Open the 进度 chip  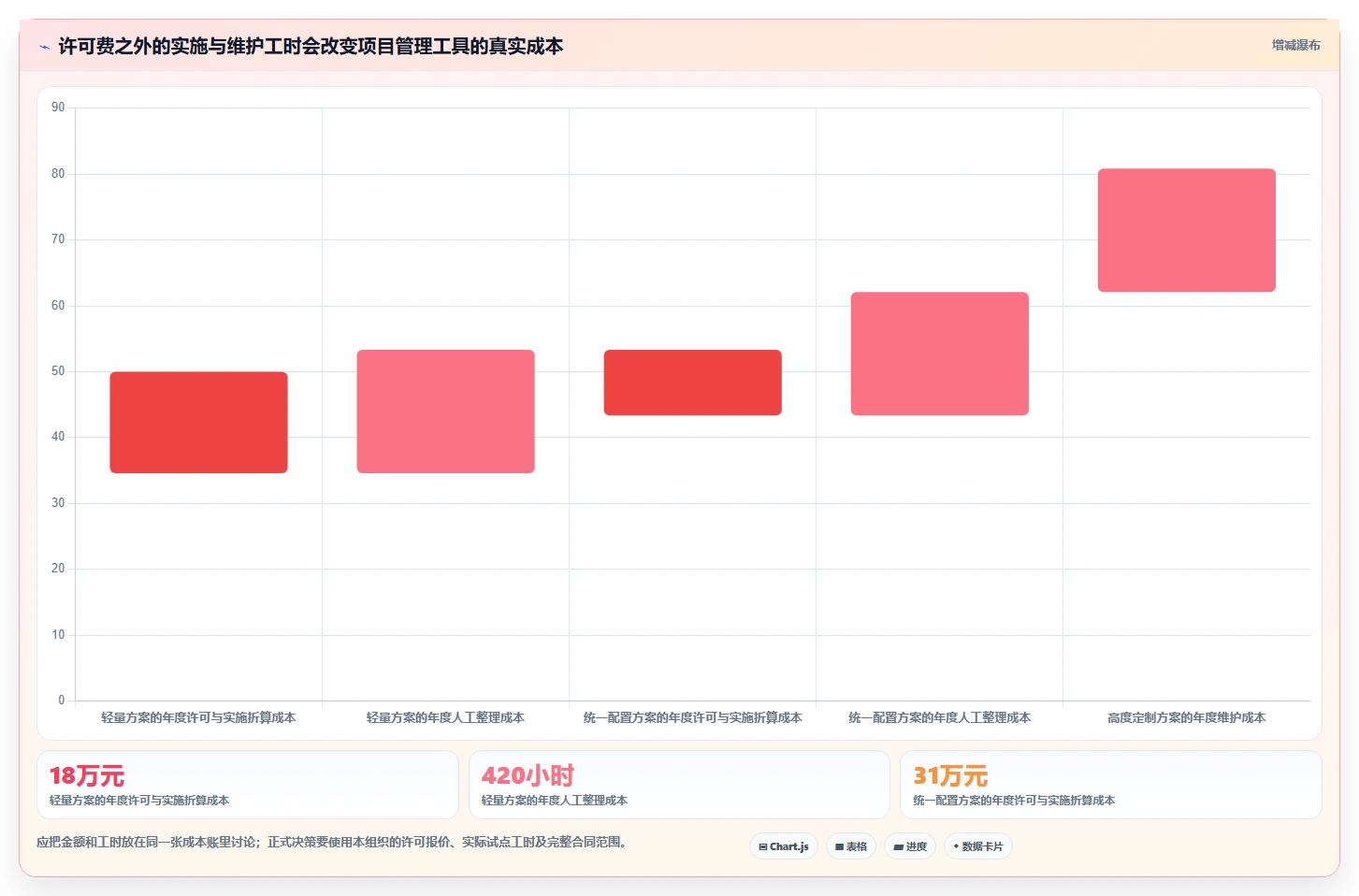(x=910, y=846)
